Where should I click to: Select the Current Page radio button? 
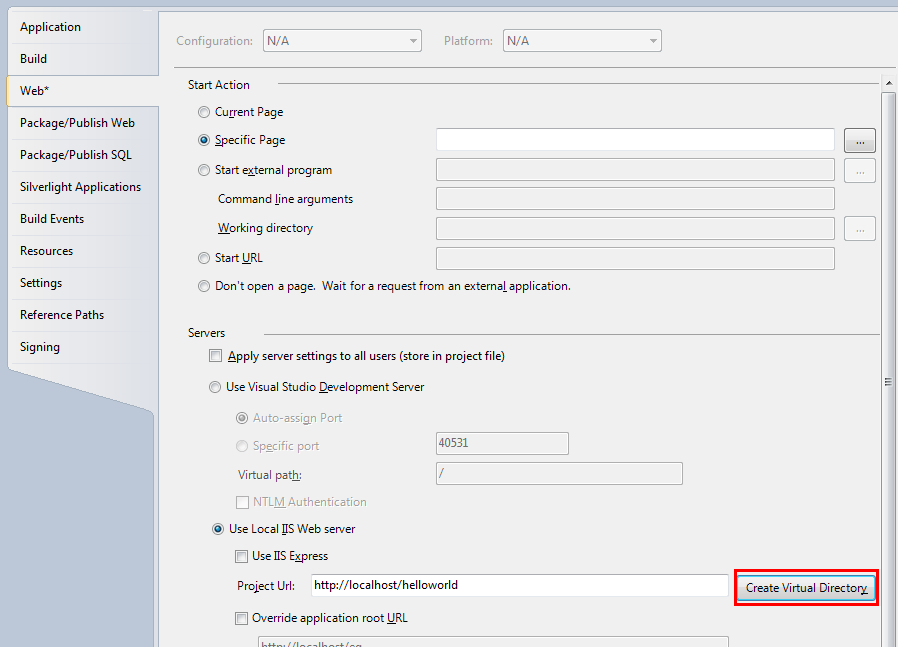205,113
